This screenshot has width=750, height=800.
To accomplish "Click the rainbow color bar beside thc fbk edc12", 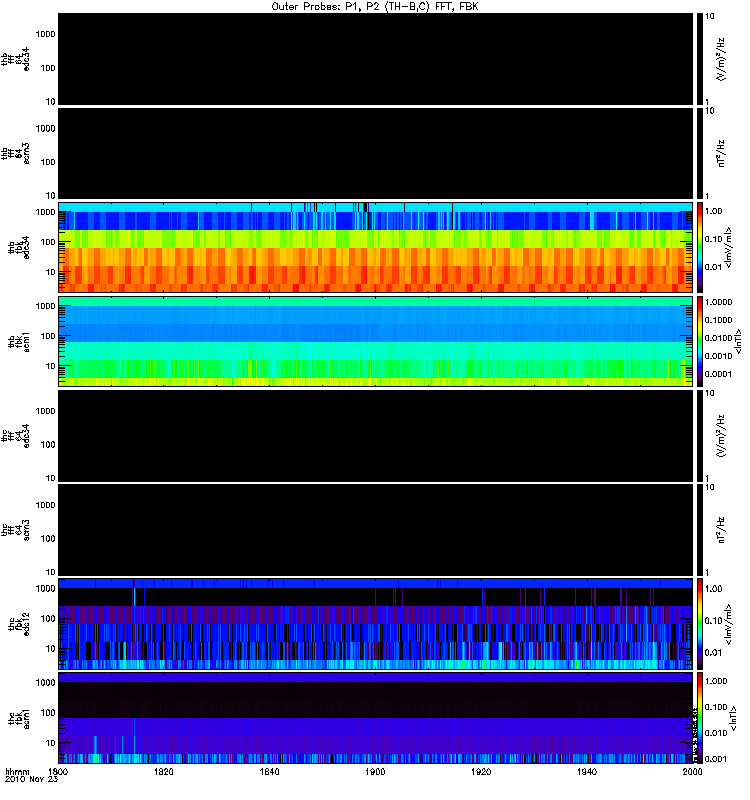I will pyautogui.click(x=700, y=624).
